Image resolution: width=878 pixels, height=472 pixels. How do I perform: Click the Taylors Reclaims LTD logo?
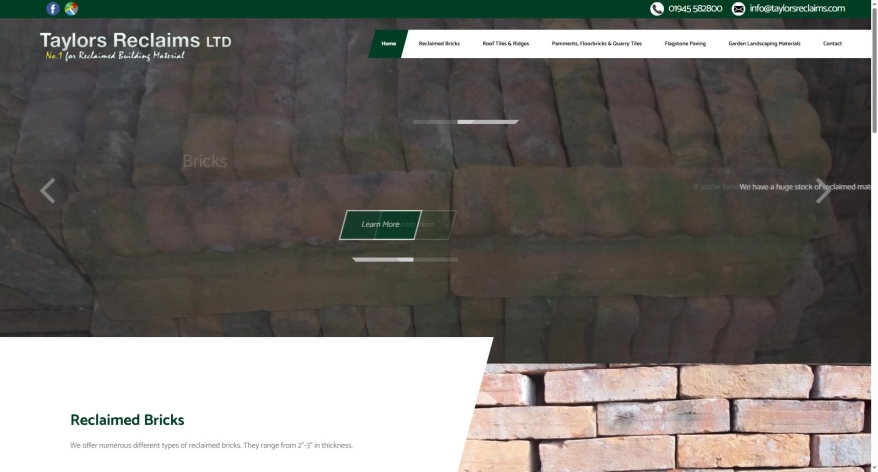[135, 45]
